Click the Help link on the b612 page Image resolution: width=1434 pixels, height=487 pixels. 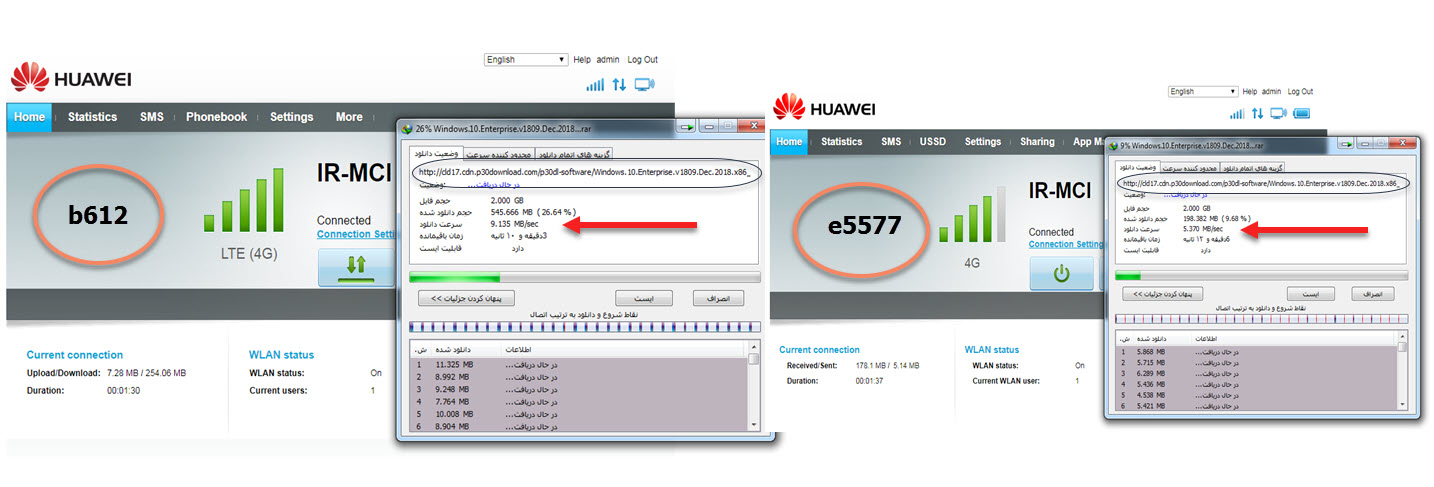click(x=582, y=60)
